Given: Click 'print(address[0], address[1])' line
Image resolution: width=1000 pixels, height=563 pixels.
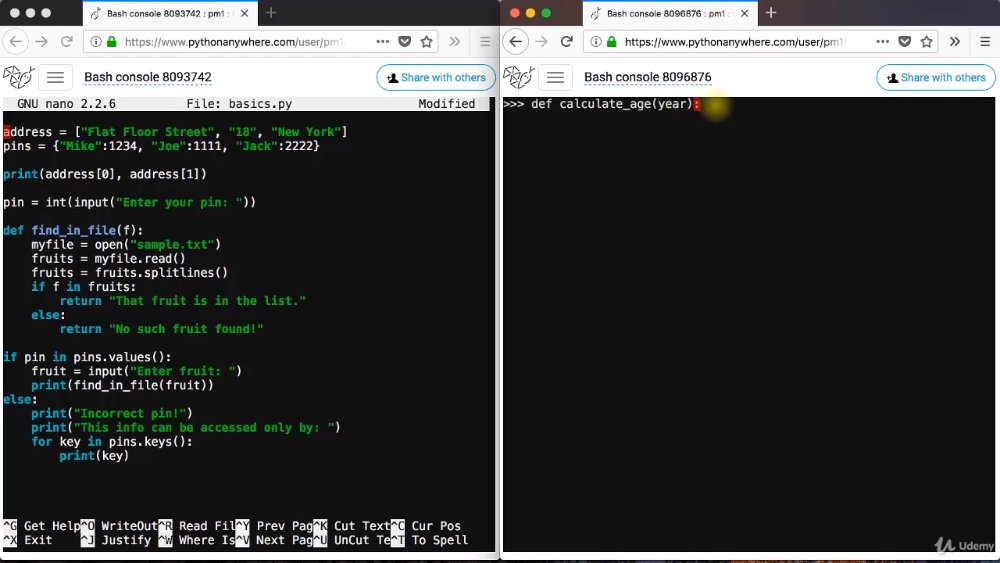Looking at the screenshot, I should [x=105, y=174].
